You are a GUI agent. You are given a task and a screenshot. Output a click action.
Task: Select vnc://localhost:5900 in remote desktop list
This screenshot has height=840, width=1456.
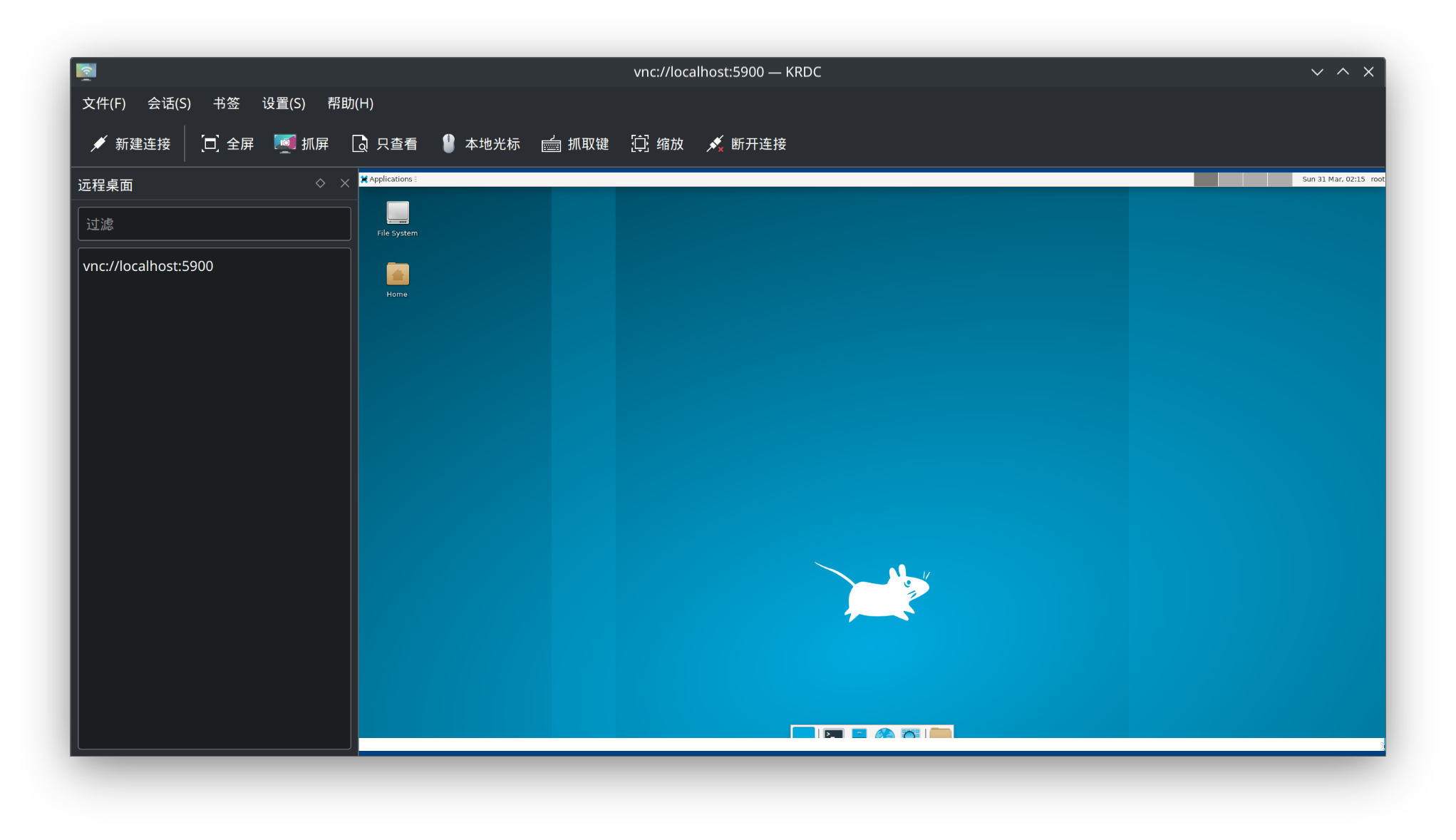tap(148, 266)
